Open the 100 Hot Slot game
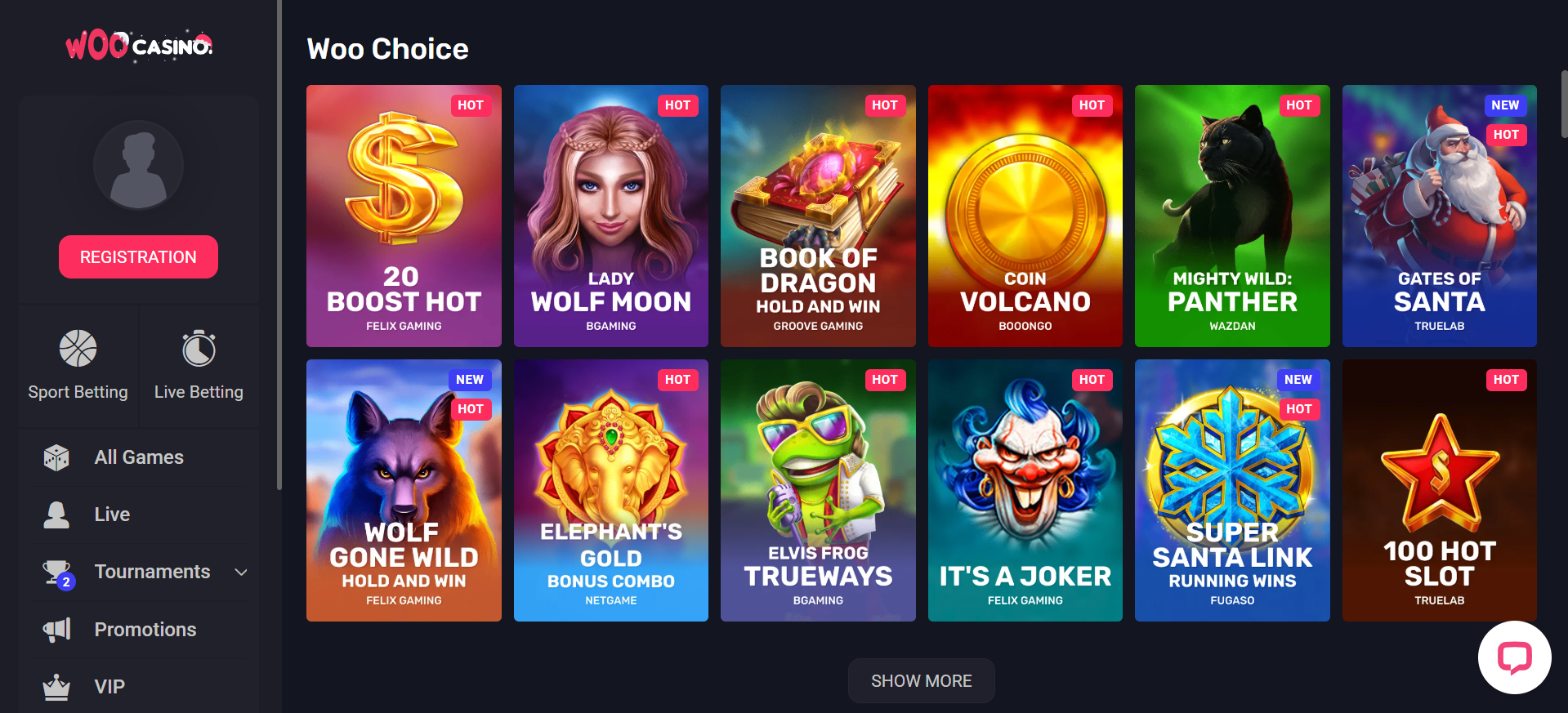This screenshot has height=713, width=1568. click(1439, 491)
